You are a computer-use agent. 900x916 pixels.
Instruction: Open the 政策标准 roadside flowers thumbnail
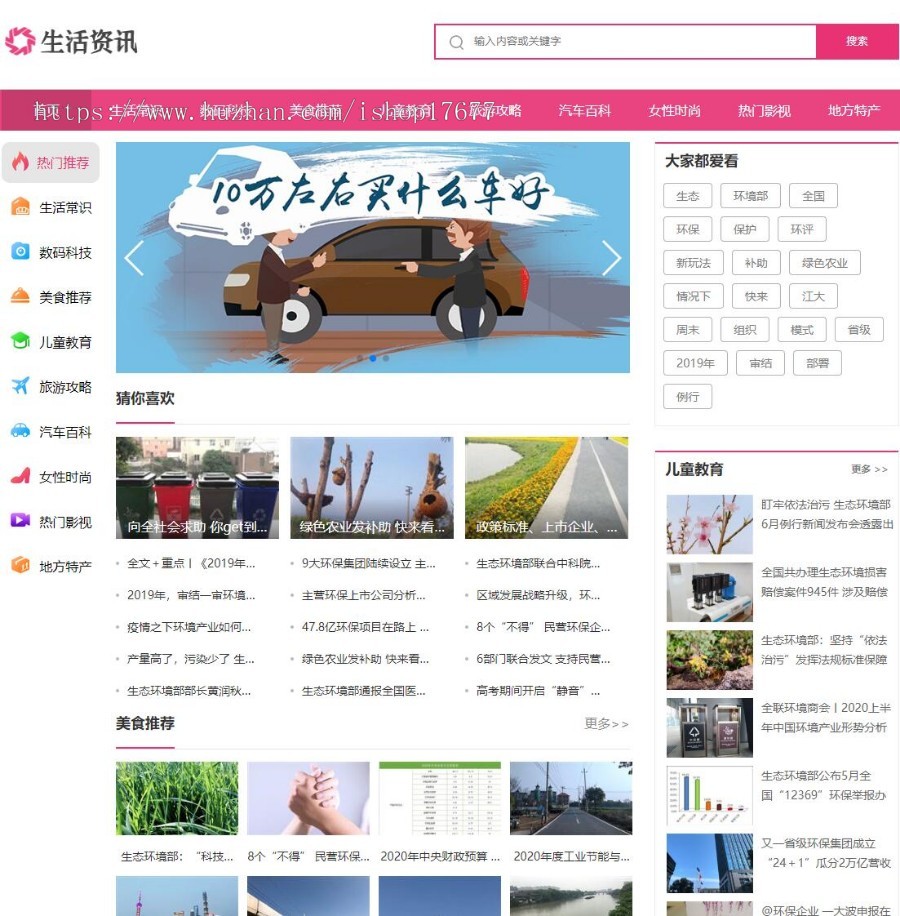(x=547, y=488)
